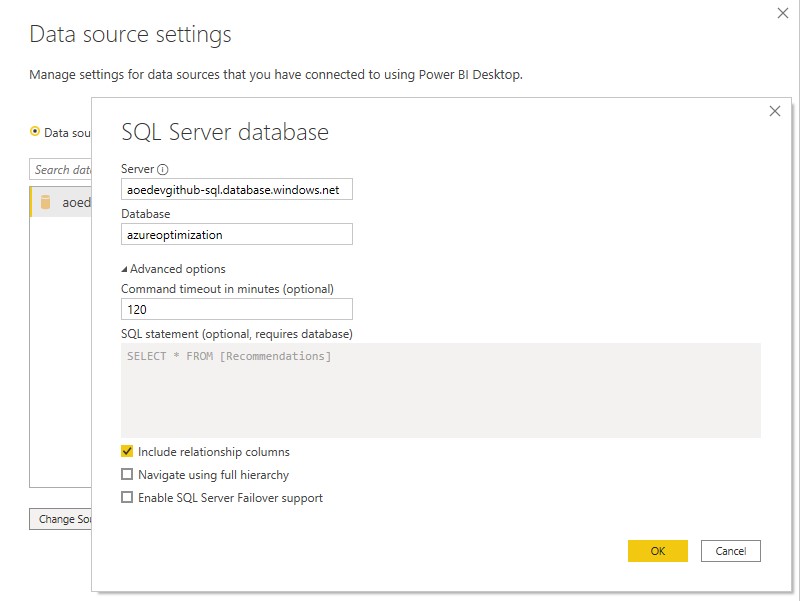This screenshot has width=800, height=601.
Task: Click the Server info icon
Action: pos(162,169)
